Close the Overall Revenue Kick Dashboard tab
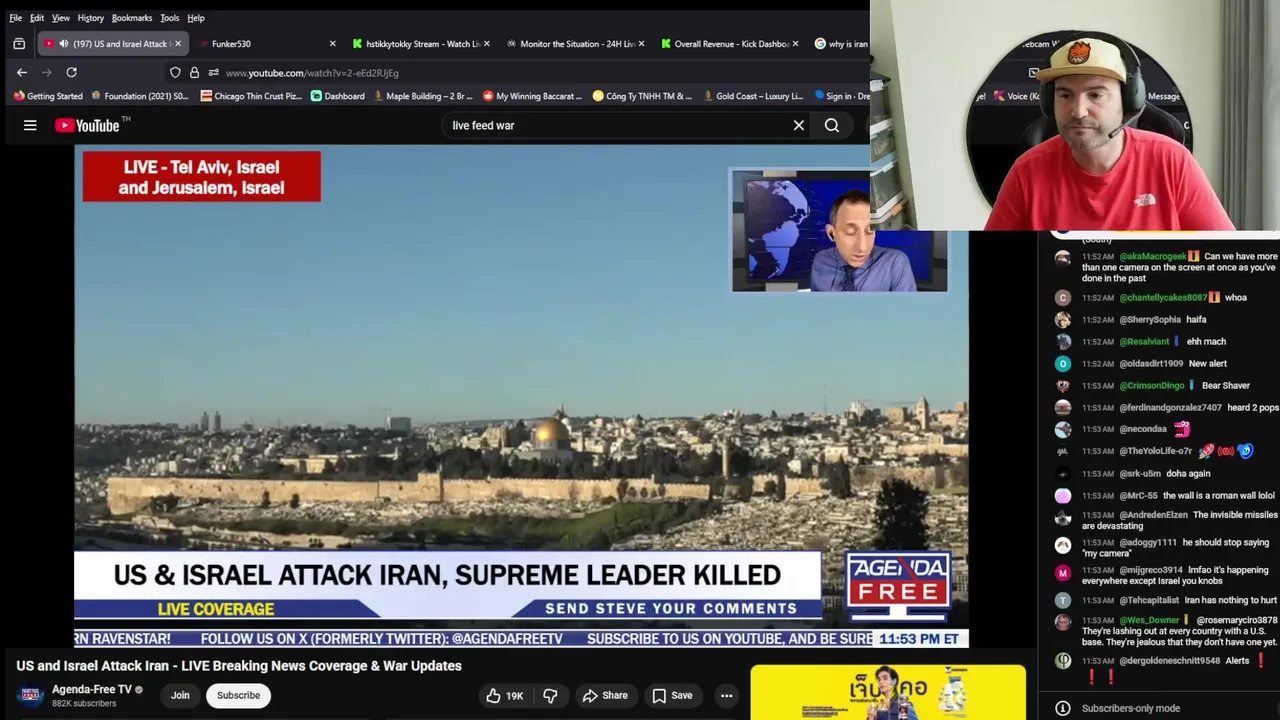The height and width of the screenshot is (720, 1280). tap(795, 44)
